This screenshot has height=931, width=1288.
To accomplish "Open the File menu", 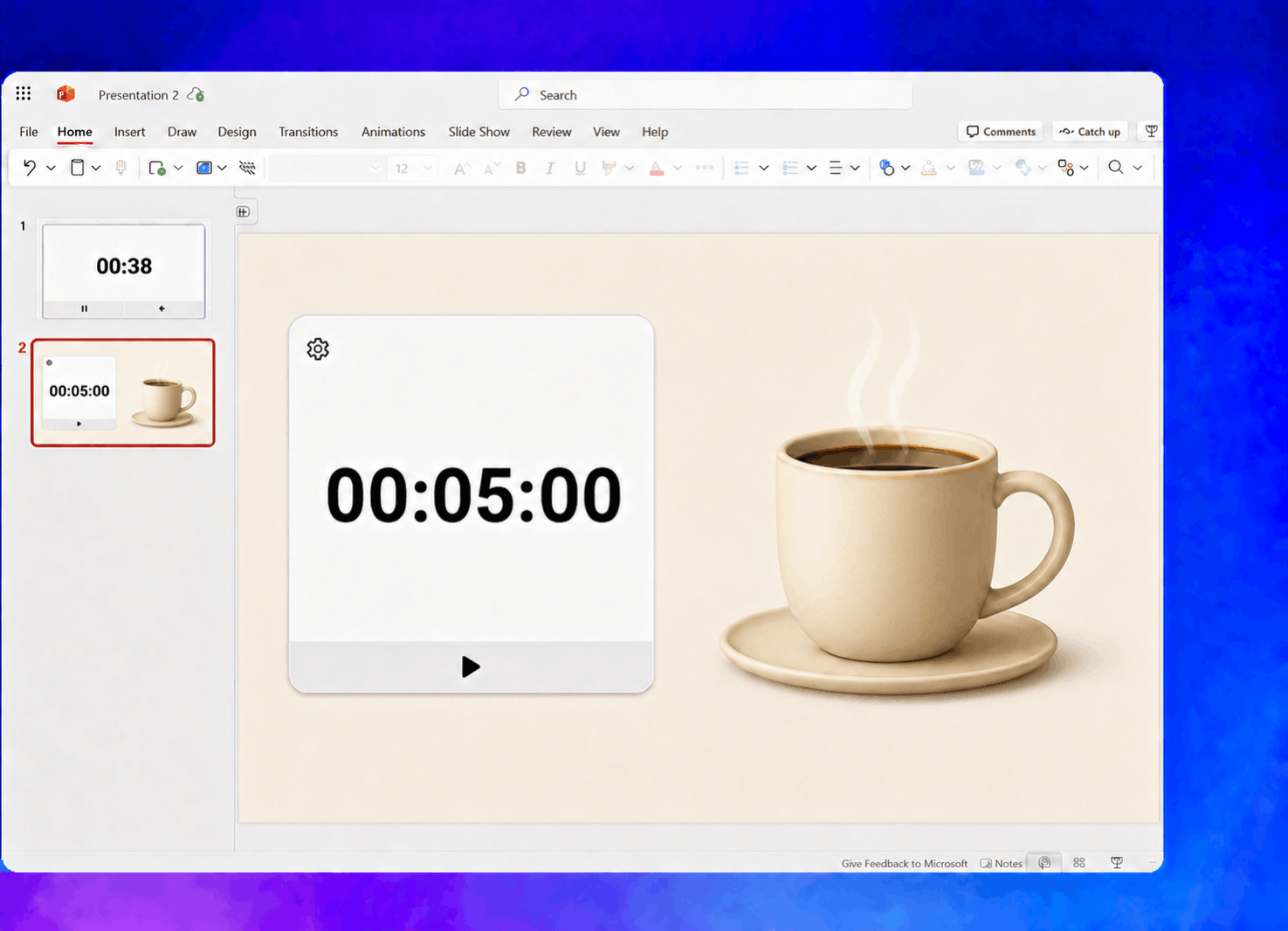I will tap(29, 132).
